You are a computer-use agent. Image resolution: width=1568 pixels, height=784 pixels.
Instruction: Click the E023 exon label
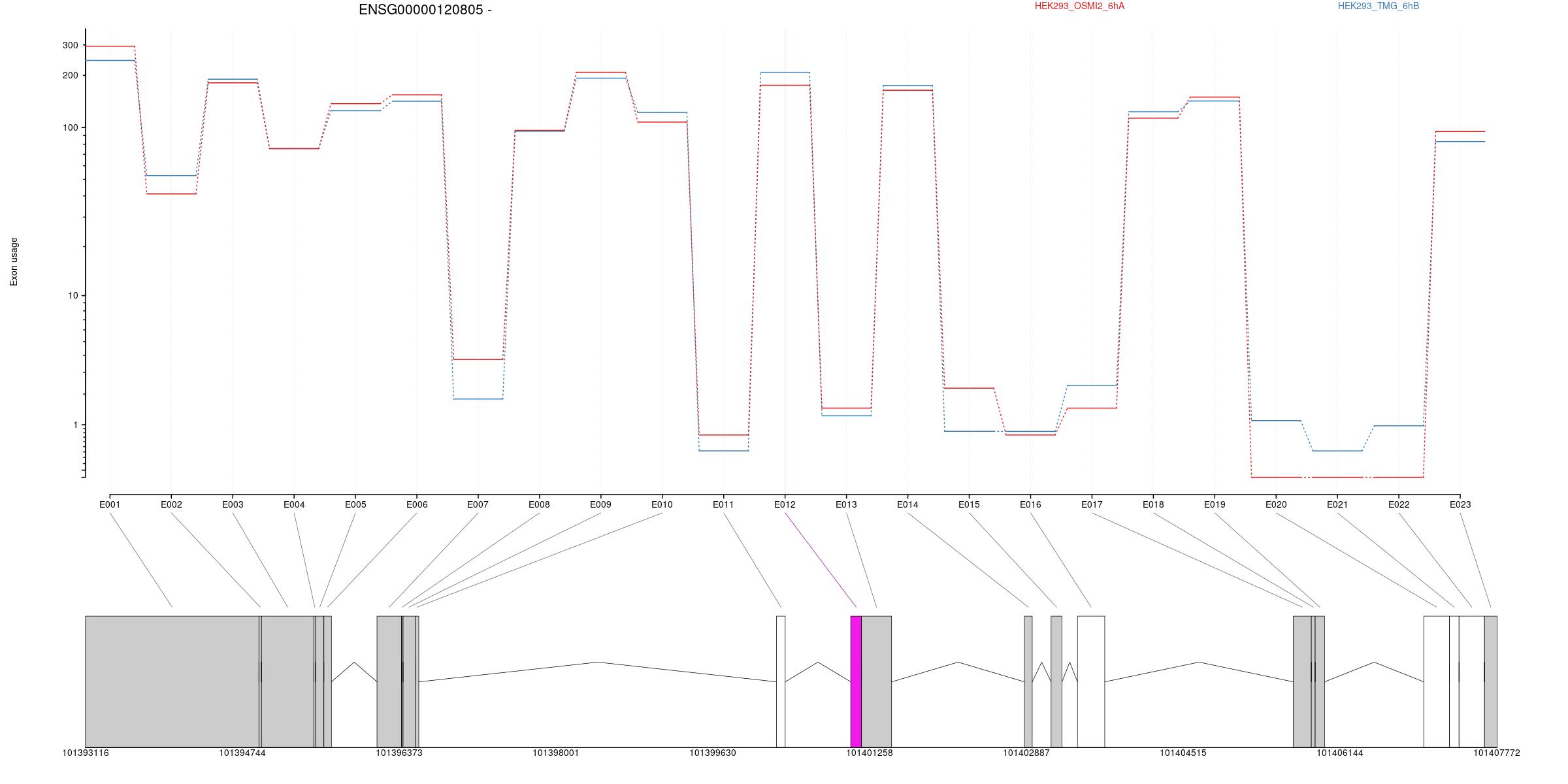(x=1460, y=504)
